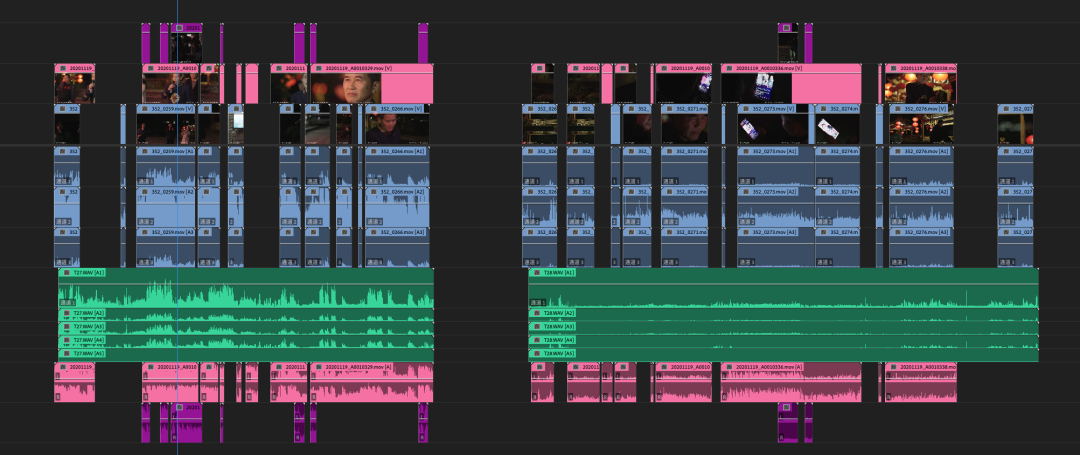Click the fx badge on T28.WAV [A1] clip

(x=536, y=272)
